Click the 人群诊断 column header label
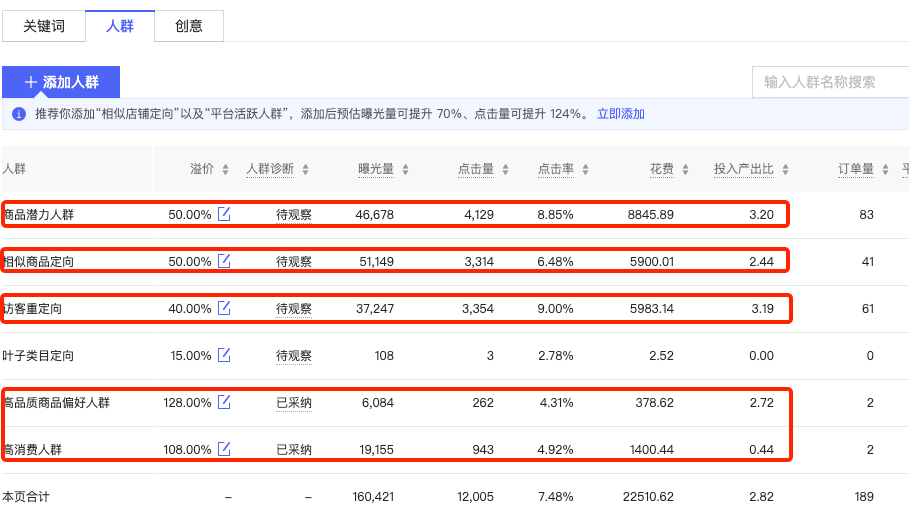Image resolution: width=909 pixels, height=509 pixels. click(270, 169)
